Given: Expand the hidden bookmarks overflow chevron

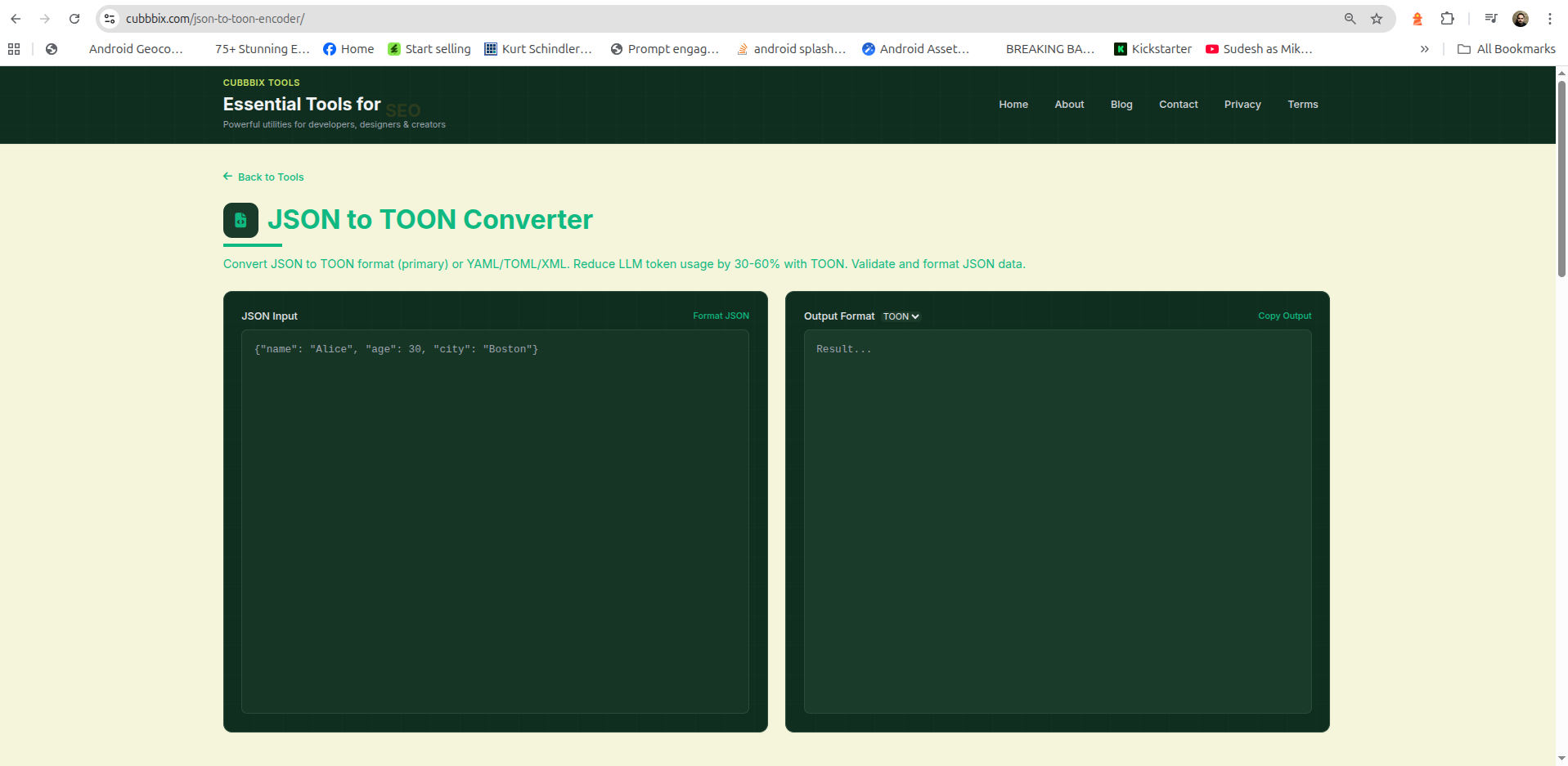Looking at the screenshot, I should [1424, 49].
